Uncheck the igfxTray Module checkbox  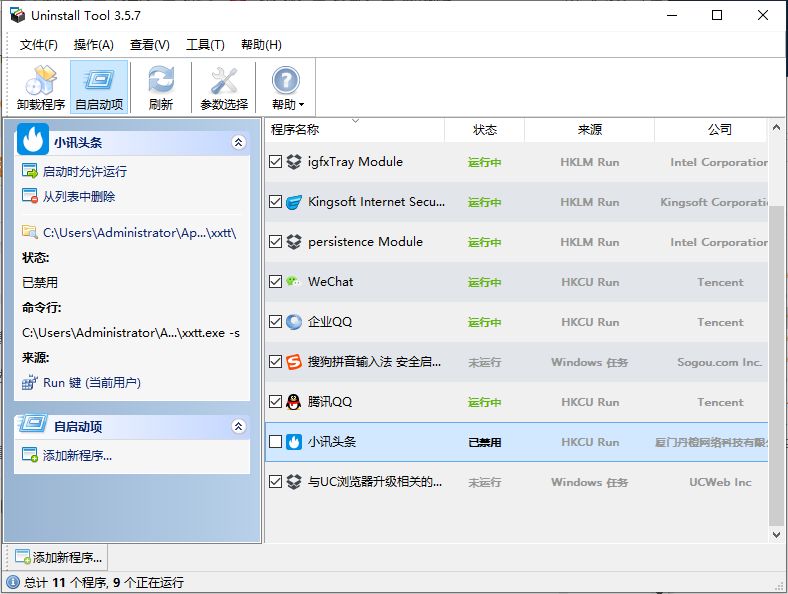click(275, 162)
